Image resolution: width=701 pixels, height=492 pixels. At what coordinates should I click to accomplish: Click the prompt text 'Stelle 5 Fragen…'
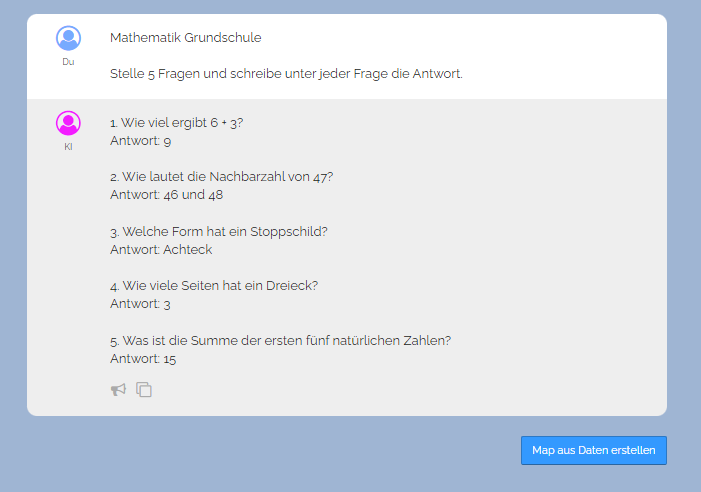[x=286, y=74]
